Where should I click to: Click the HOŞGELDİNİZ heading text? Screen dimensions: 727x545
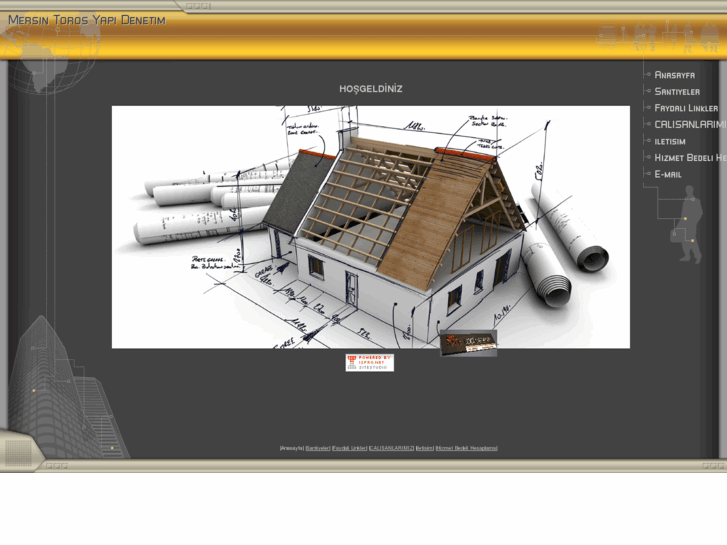370,89
